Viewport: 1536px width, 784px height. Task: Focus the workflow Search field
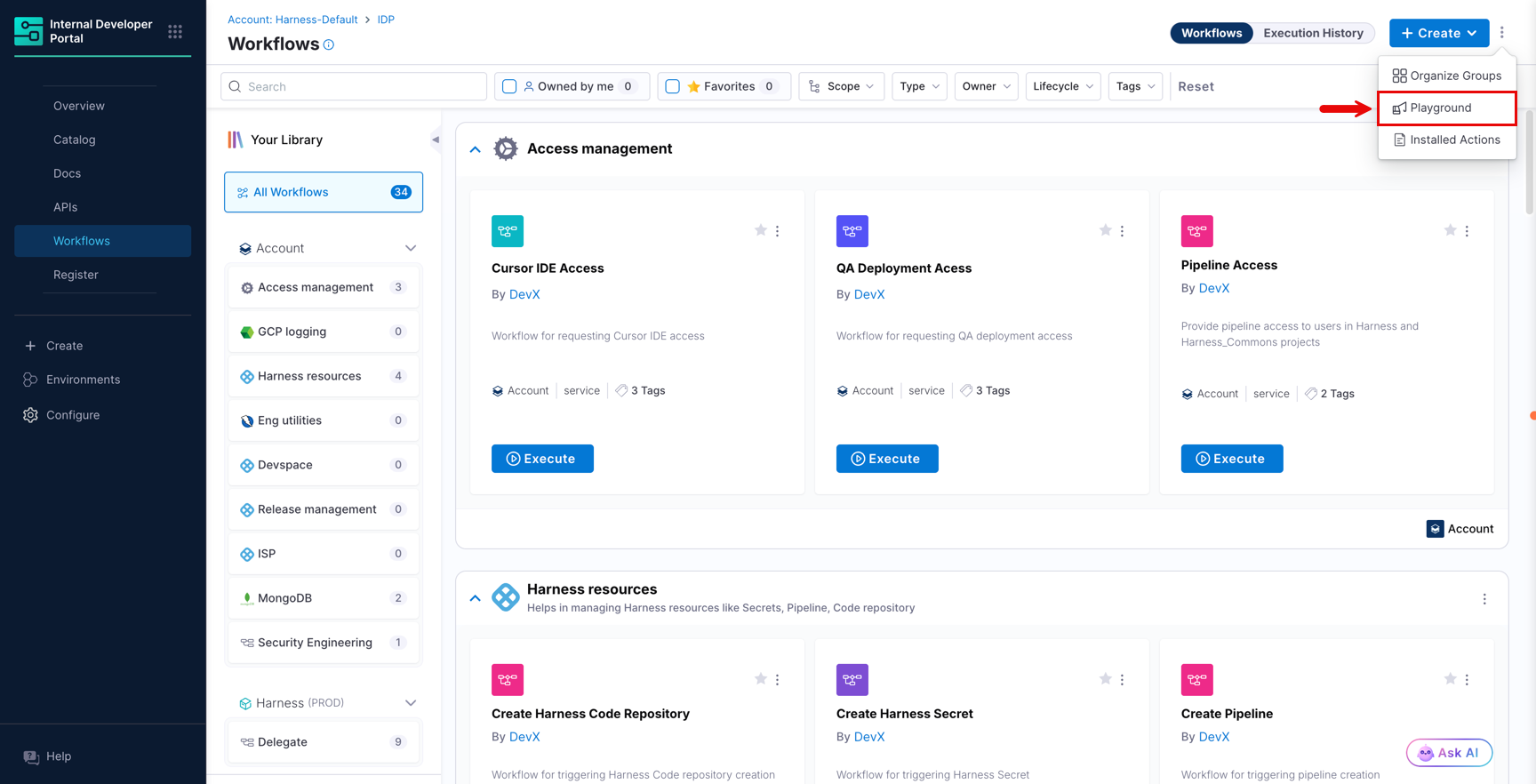click(354, 86)
